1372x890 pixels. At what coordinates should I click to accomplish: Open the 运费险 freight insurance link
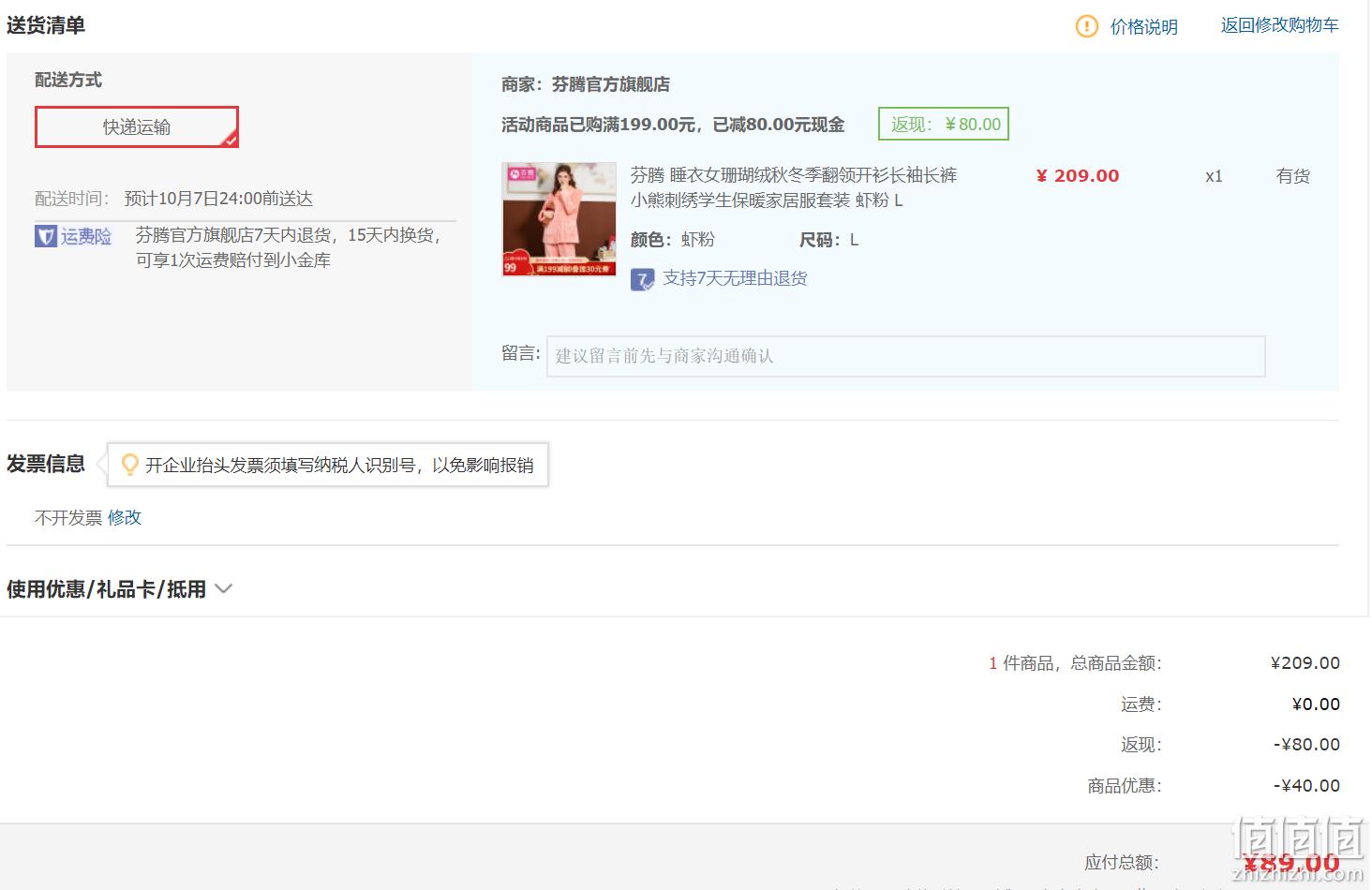pos(86,237)
